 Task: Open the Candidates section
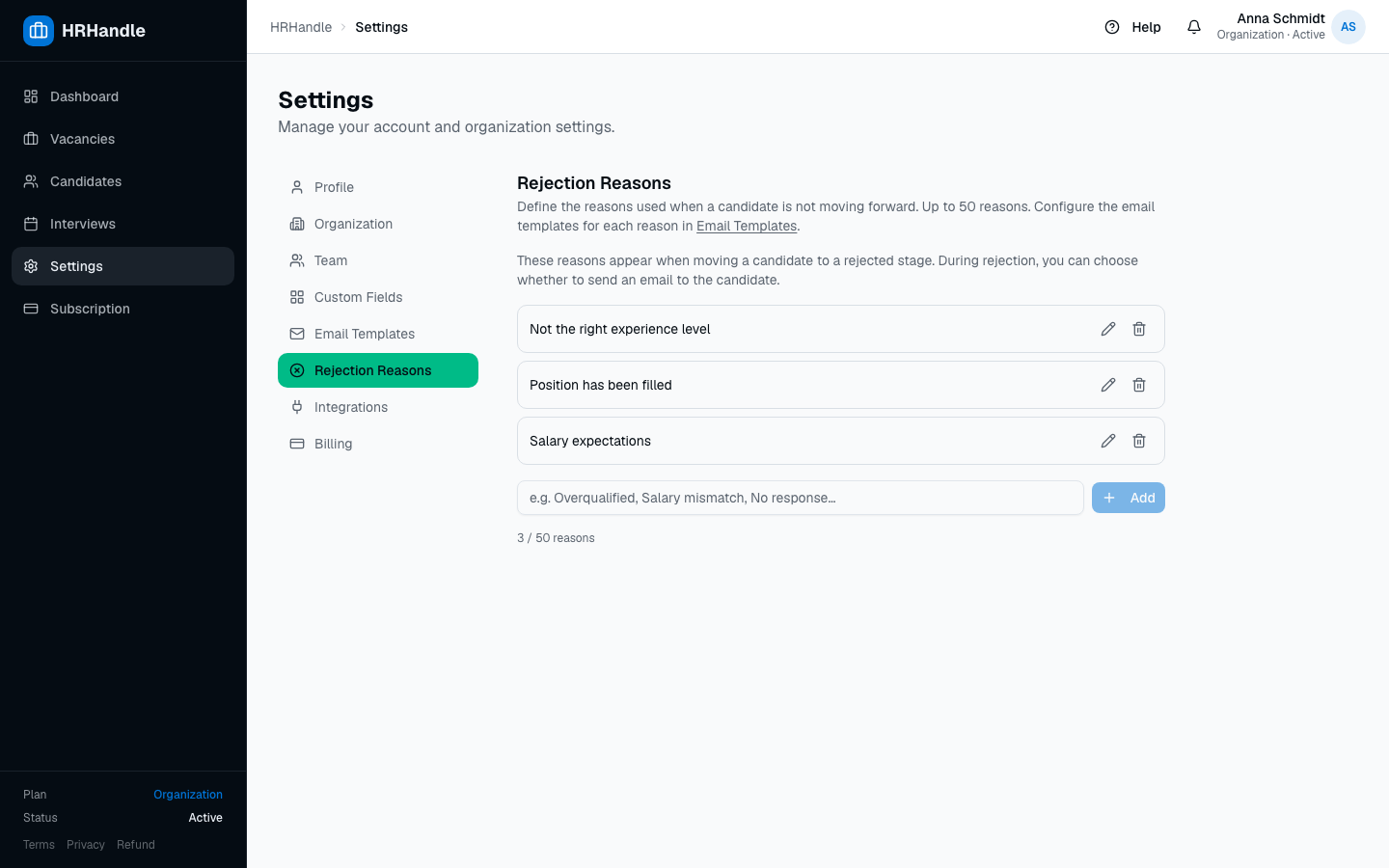coord(123,181)
